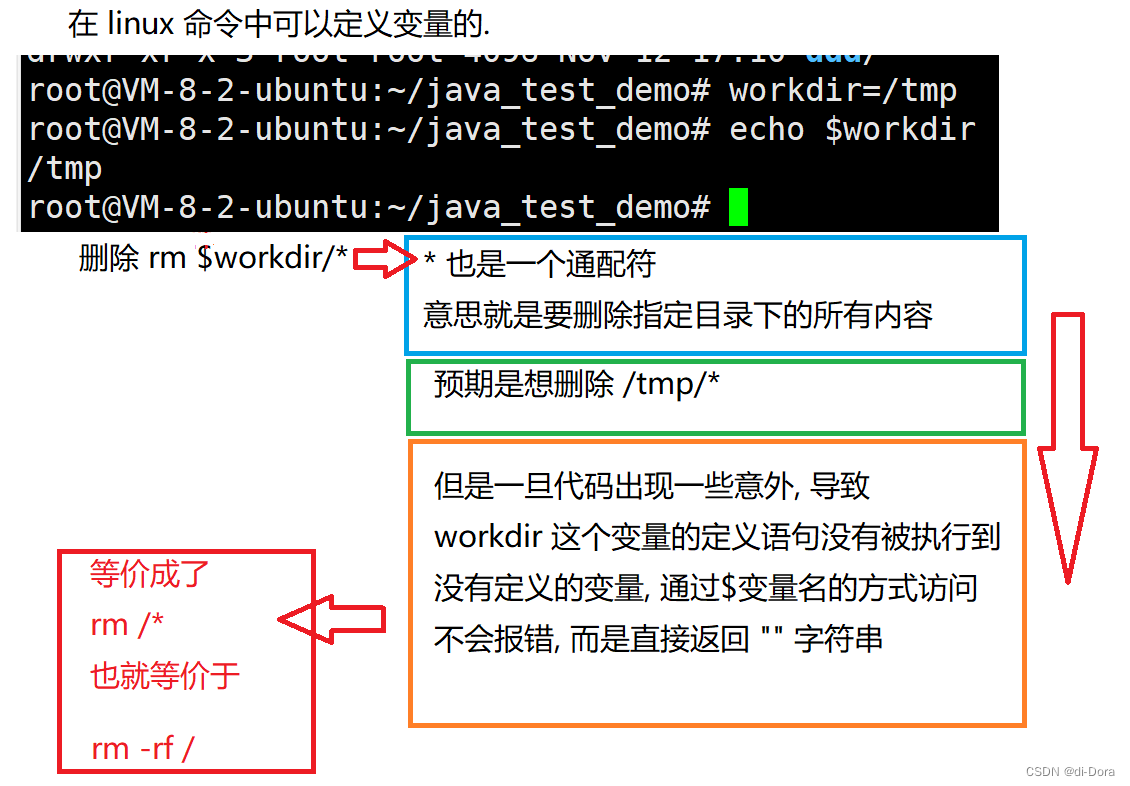Click the orange explanation box
This screenshot has height=786, width=1130.
(717, 584)
